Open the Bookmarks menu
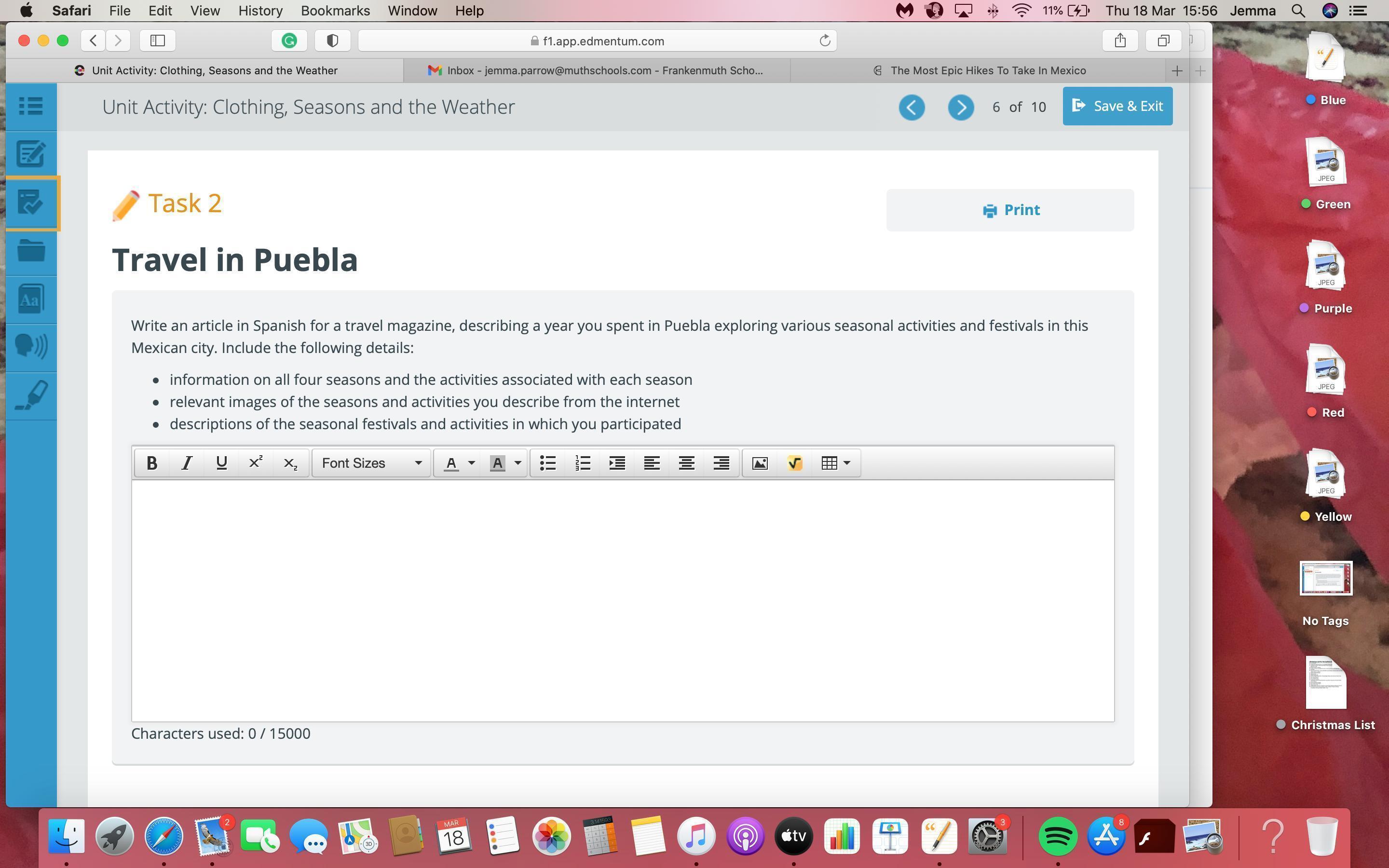The height and width of the screenshot is (868, 1389). [x=335, y=10]
